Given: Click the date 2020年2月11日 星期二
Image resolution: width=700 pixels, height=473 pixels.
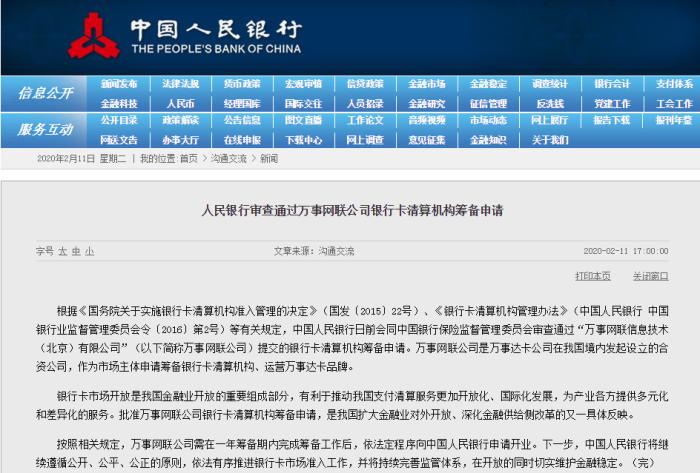Looking at the screenshot, I should (x=82, y=158).
